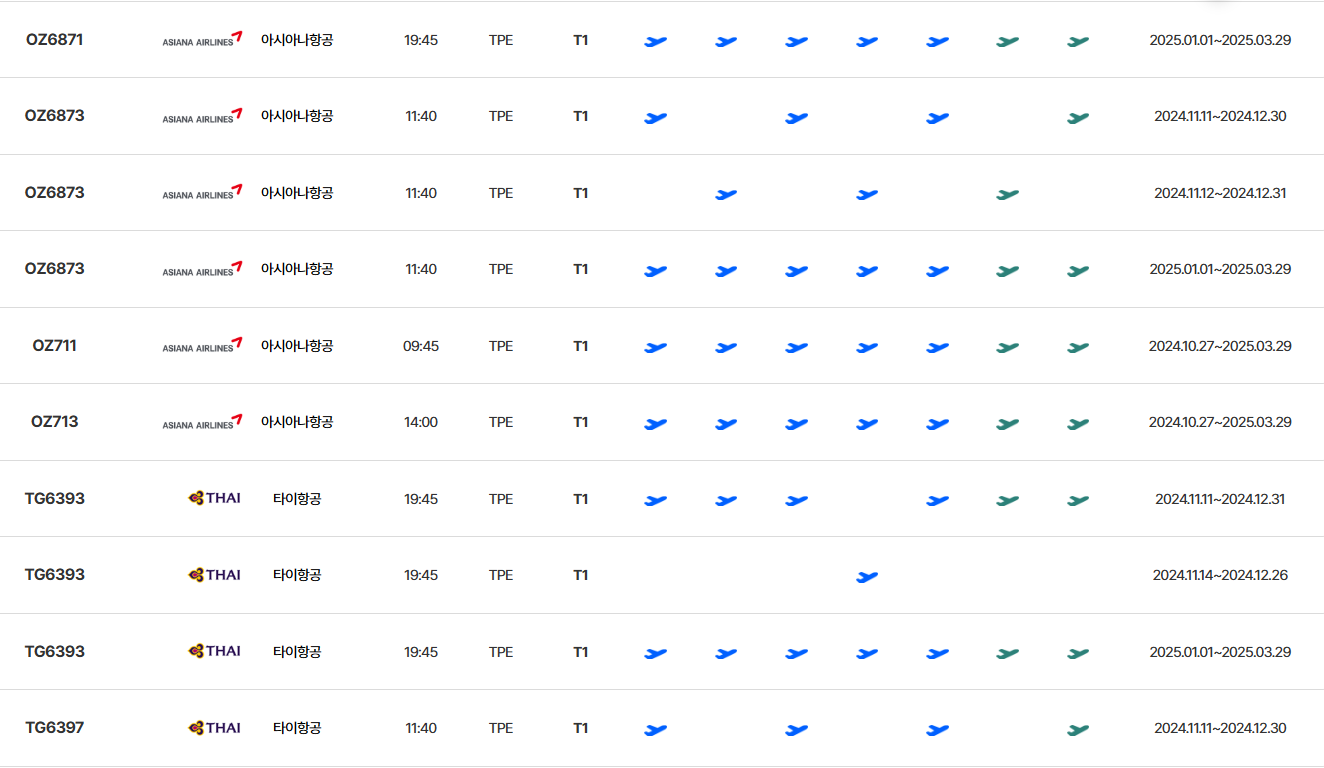This screenshot has width=1324, height=768.
Task: Click the first blue plane in OZ711 row
Action: point(655,348)
